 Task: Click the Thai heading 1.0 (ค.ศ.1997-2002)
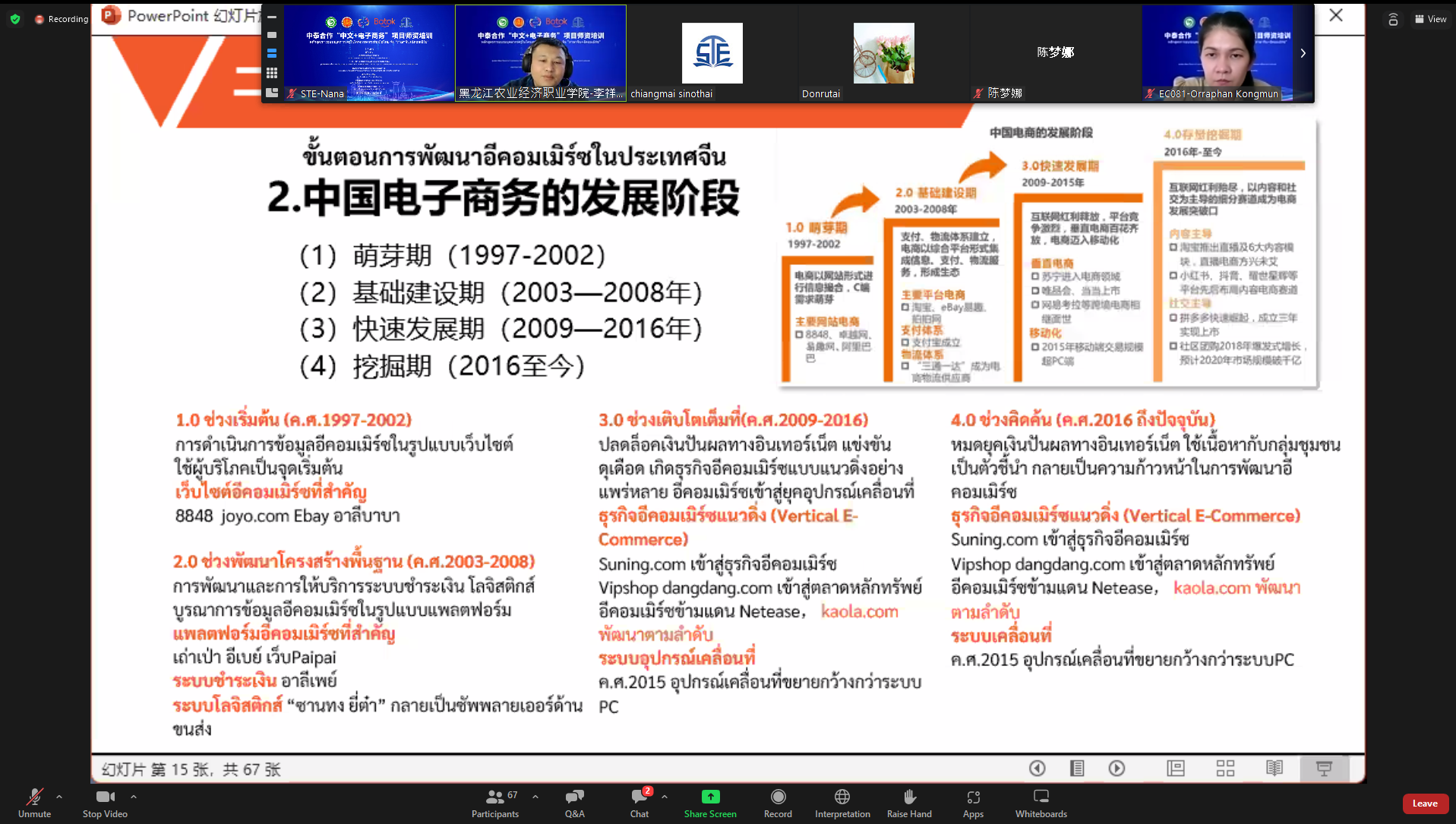tap(294, 420)
